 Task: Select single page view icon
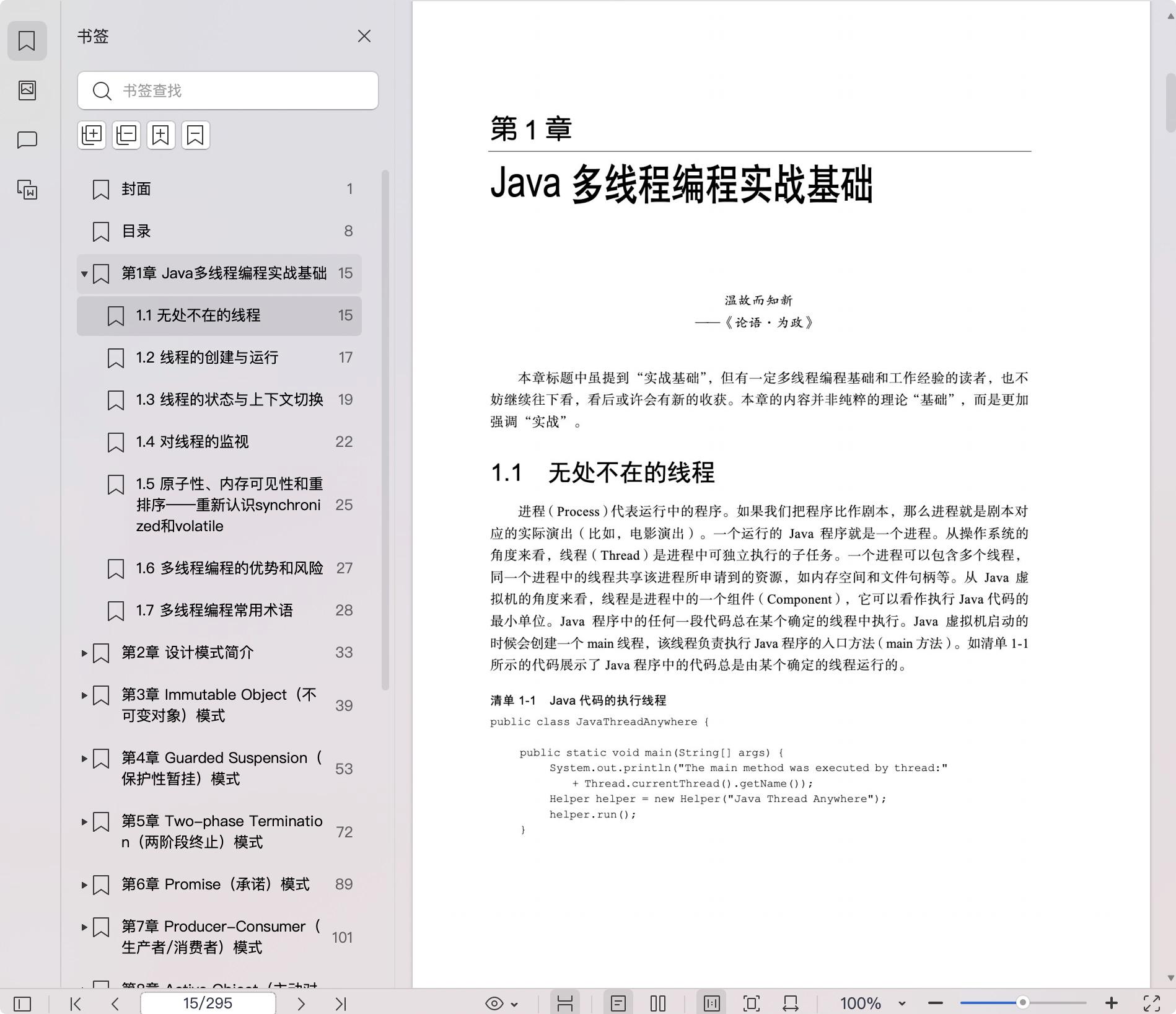(x=618, y=1003)
